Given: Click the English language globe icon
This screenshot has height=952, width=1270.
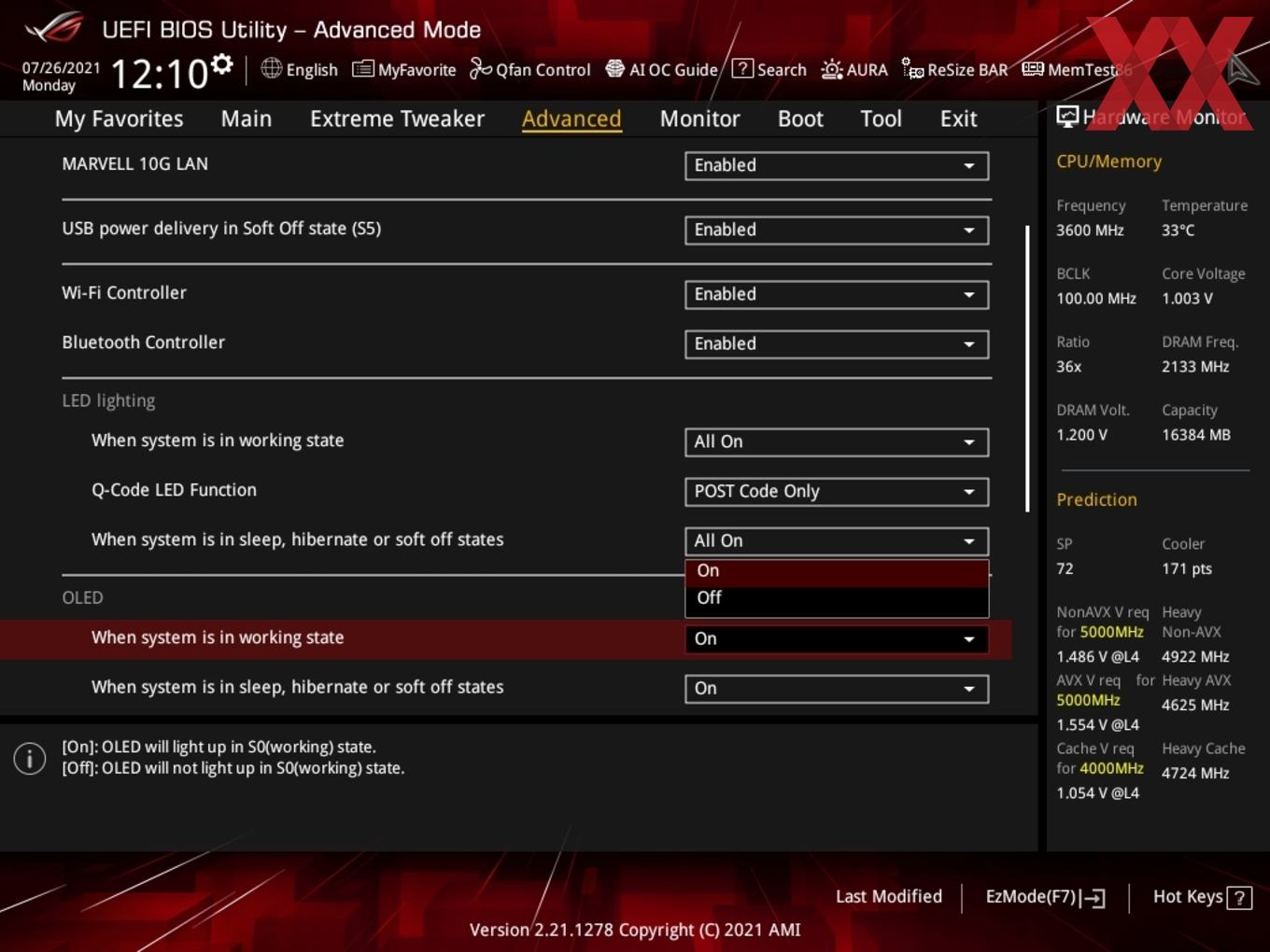Looking at the screenshot, I should pos(271,68).
